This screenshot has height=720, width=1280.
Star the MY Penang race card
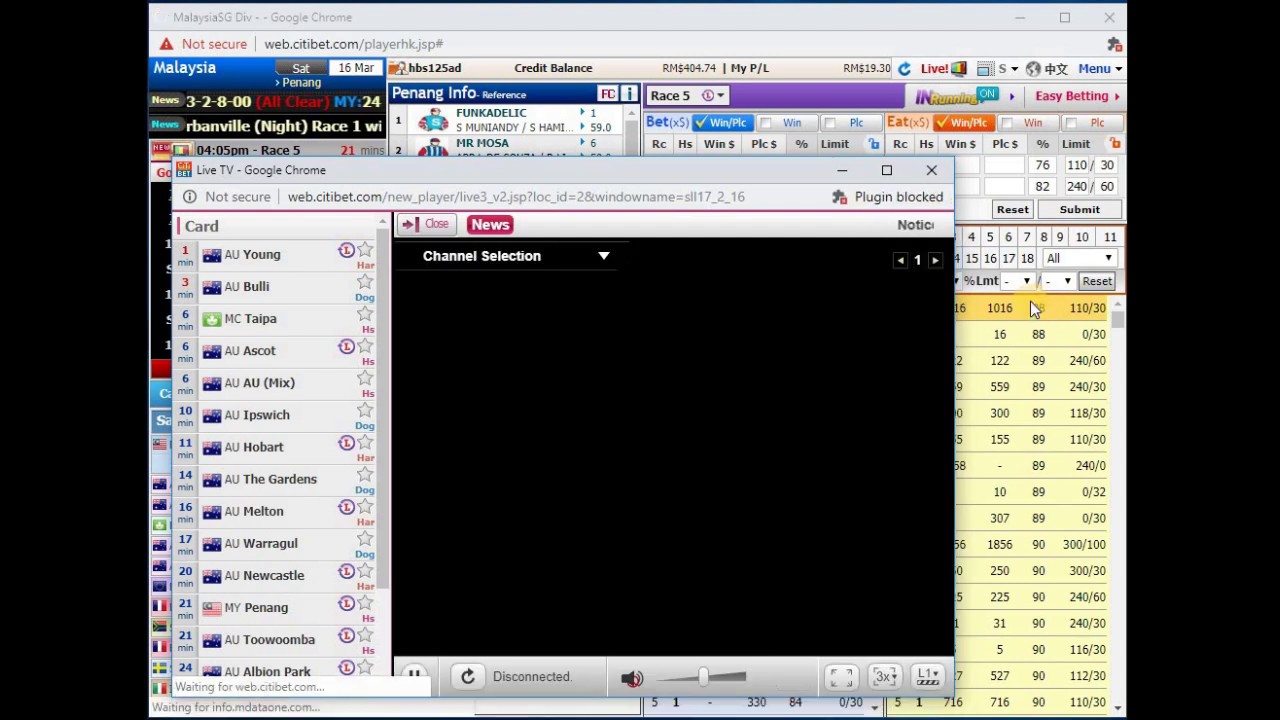[x=365, y=602]
